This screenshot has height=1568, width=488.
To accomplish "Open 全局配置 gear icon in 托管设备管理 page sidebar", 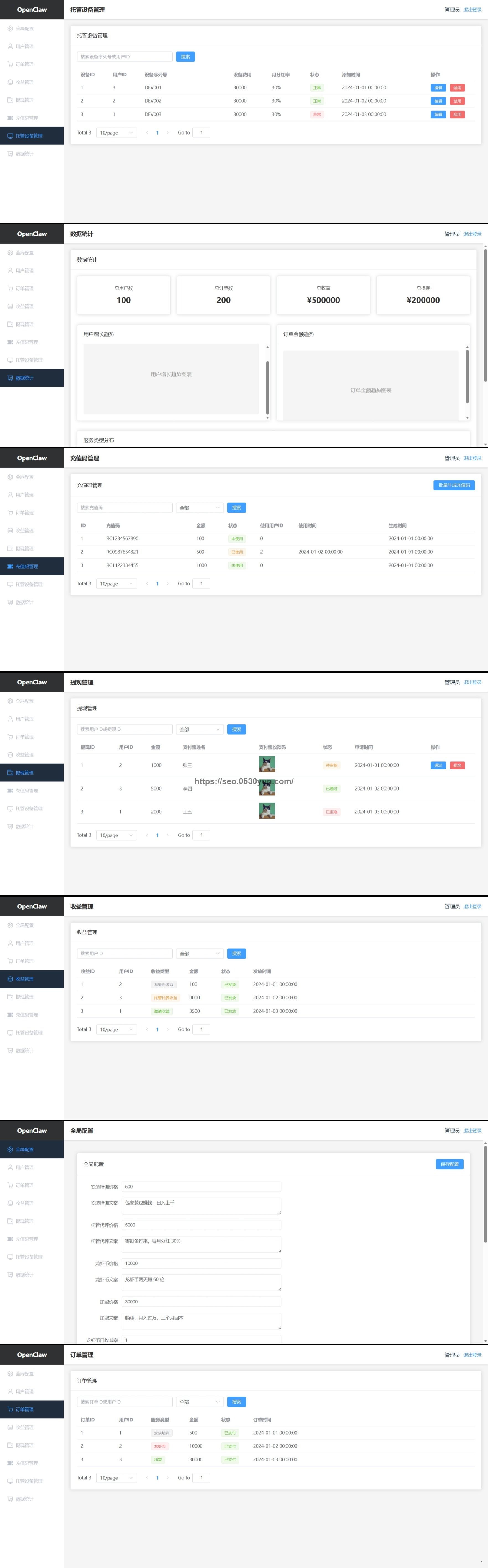I will [10, 29].
